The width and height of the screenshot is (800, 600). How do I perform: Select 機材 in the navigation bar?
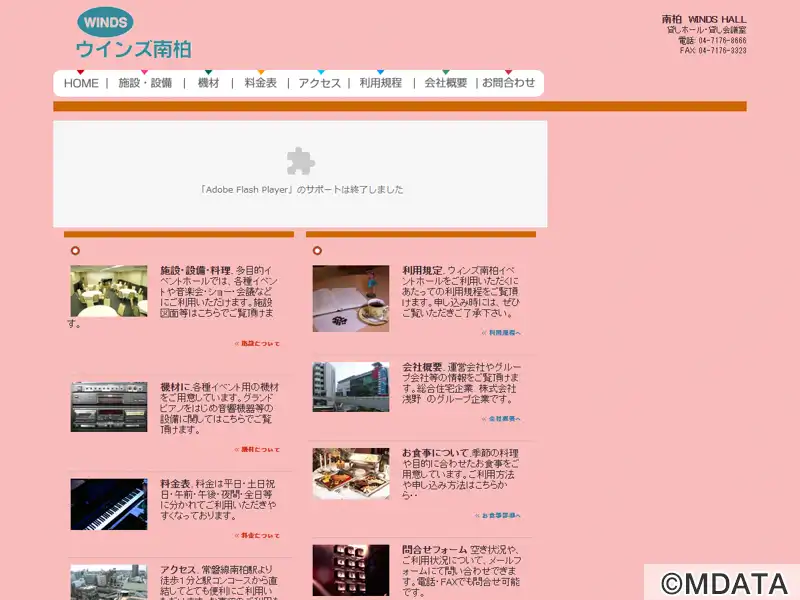[208, 83]
